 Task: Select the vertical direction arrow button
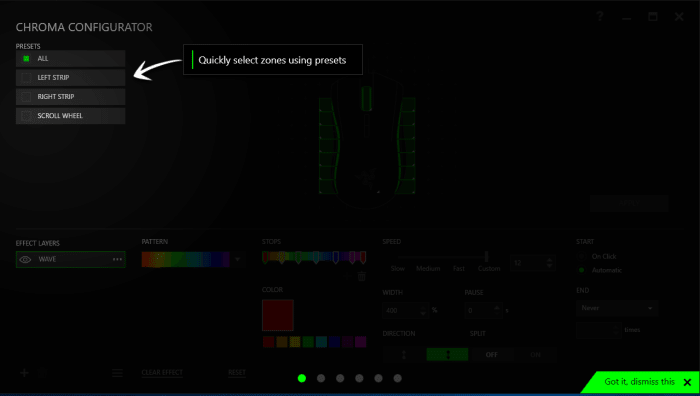coord(404,354)
